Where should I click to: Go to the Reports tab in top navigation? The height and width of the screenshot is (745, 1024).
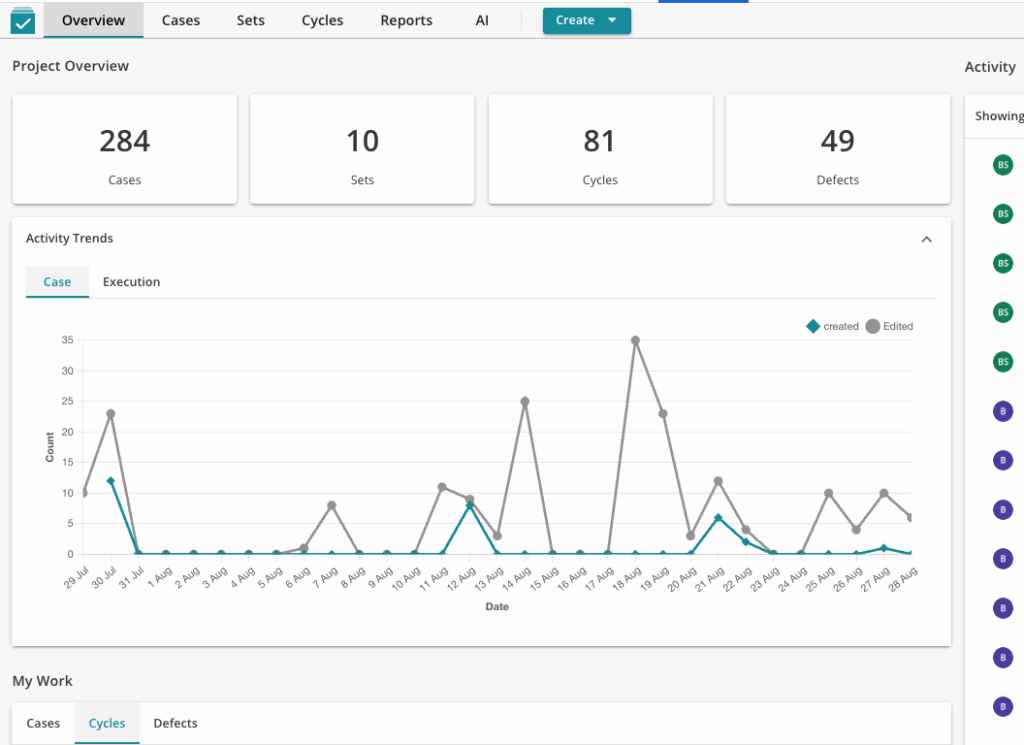coord(406,20)
